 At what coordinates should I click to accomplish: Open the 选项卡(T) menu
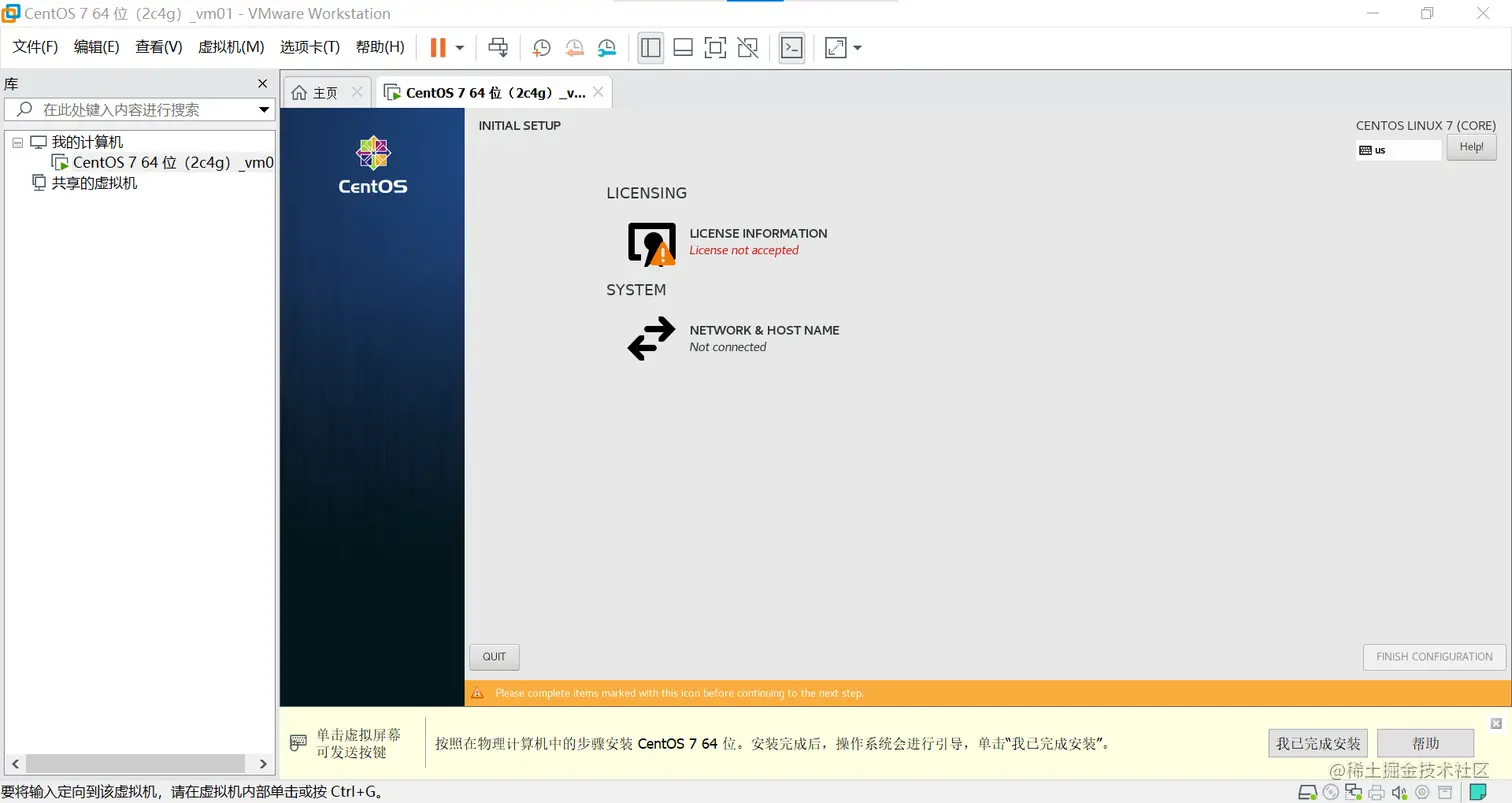pyautogui.click(x=310, y=47)
